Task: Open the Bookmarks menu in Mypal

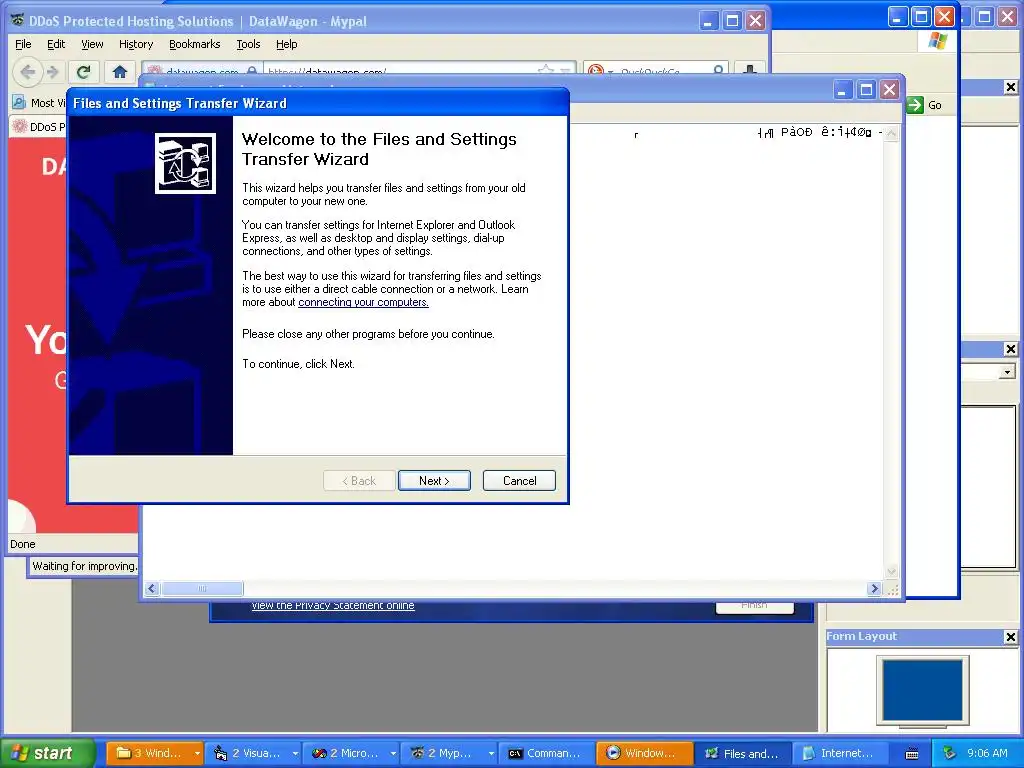Action: click(x=195, y=44)
